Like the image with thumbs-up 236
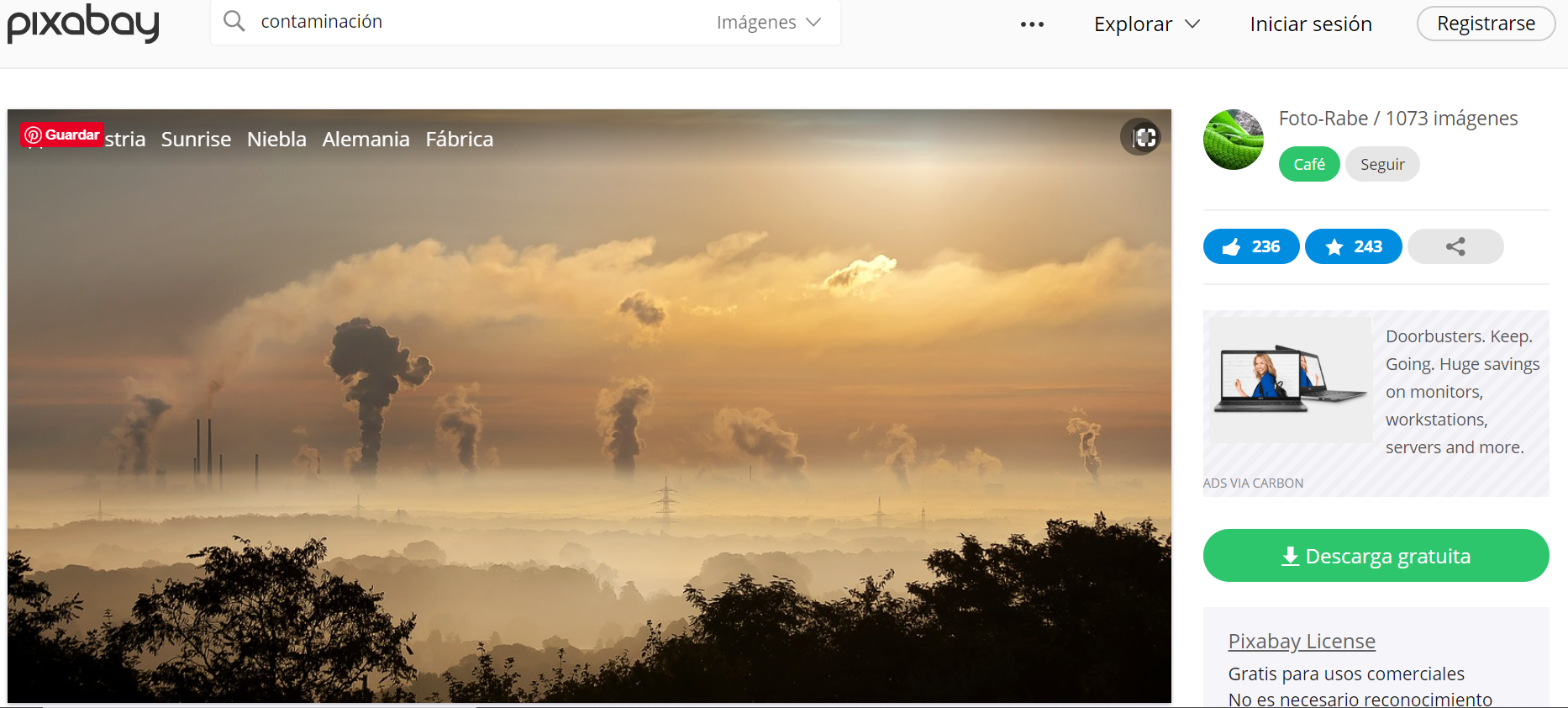The width and height of the screenshot is (1568, 708). click(1251, 246)
